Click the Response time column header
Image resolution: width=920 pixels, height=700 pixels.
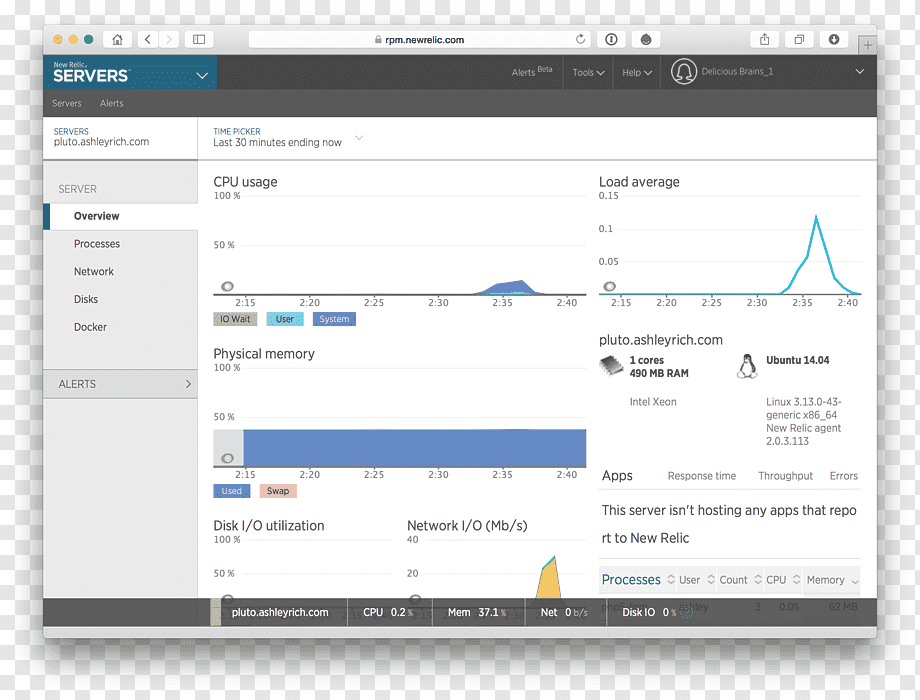pyautogui.click(x=702, y=476)
